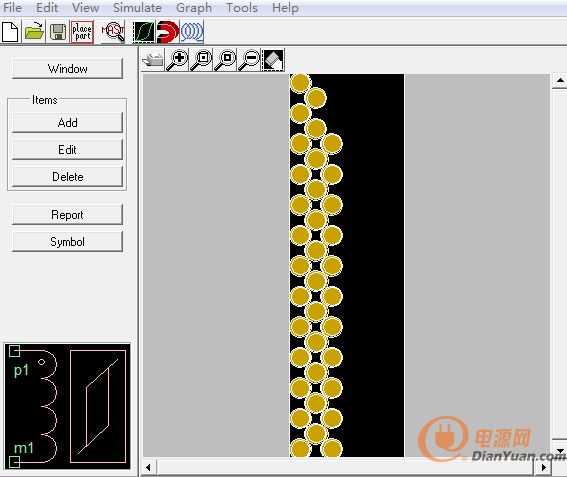
Task: Click the Report button
Action: 68,215
